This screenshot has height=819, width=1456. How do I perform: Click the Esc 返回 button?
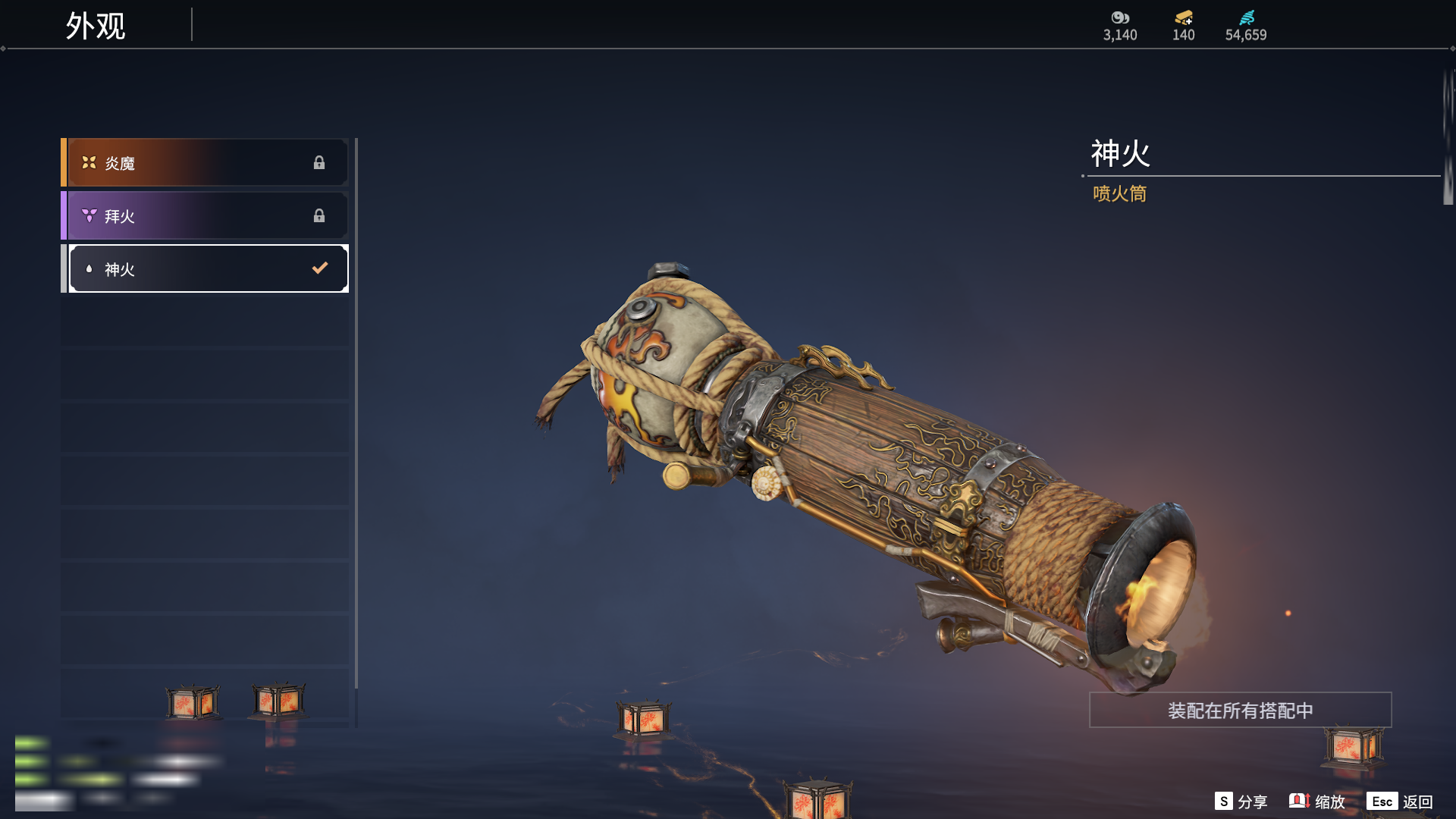[x=1399, y=802]
